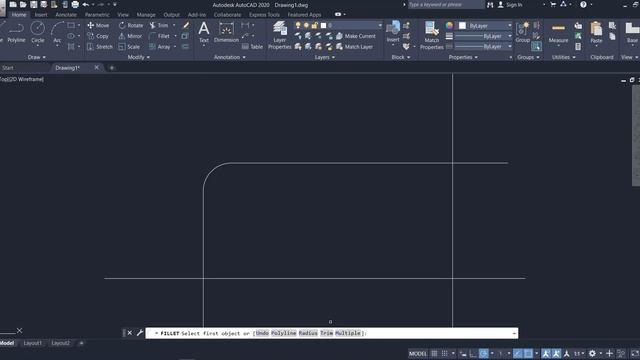Screen dimensions: 640x360
Task: Expand the Draw panel
Action: 36,57
